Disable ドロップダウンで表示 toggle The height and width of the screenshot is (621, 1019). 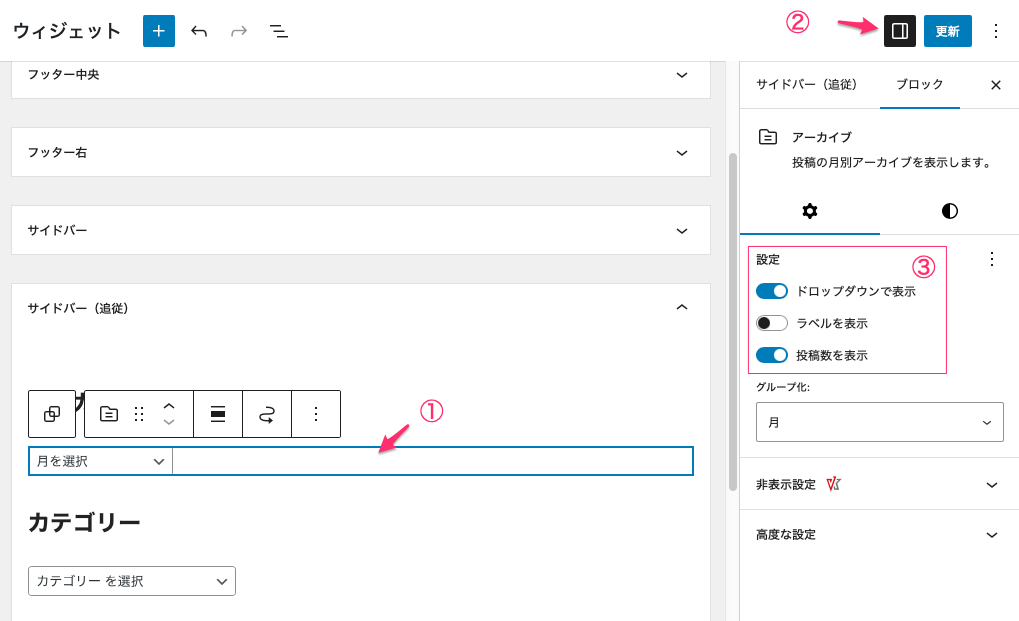pos(772,291)
